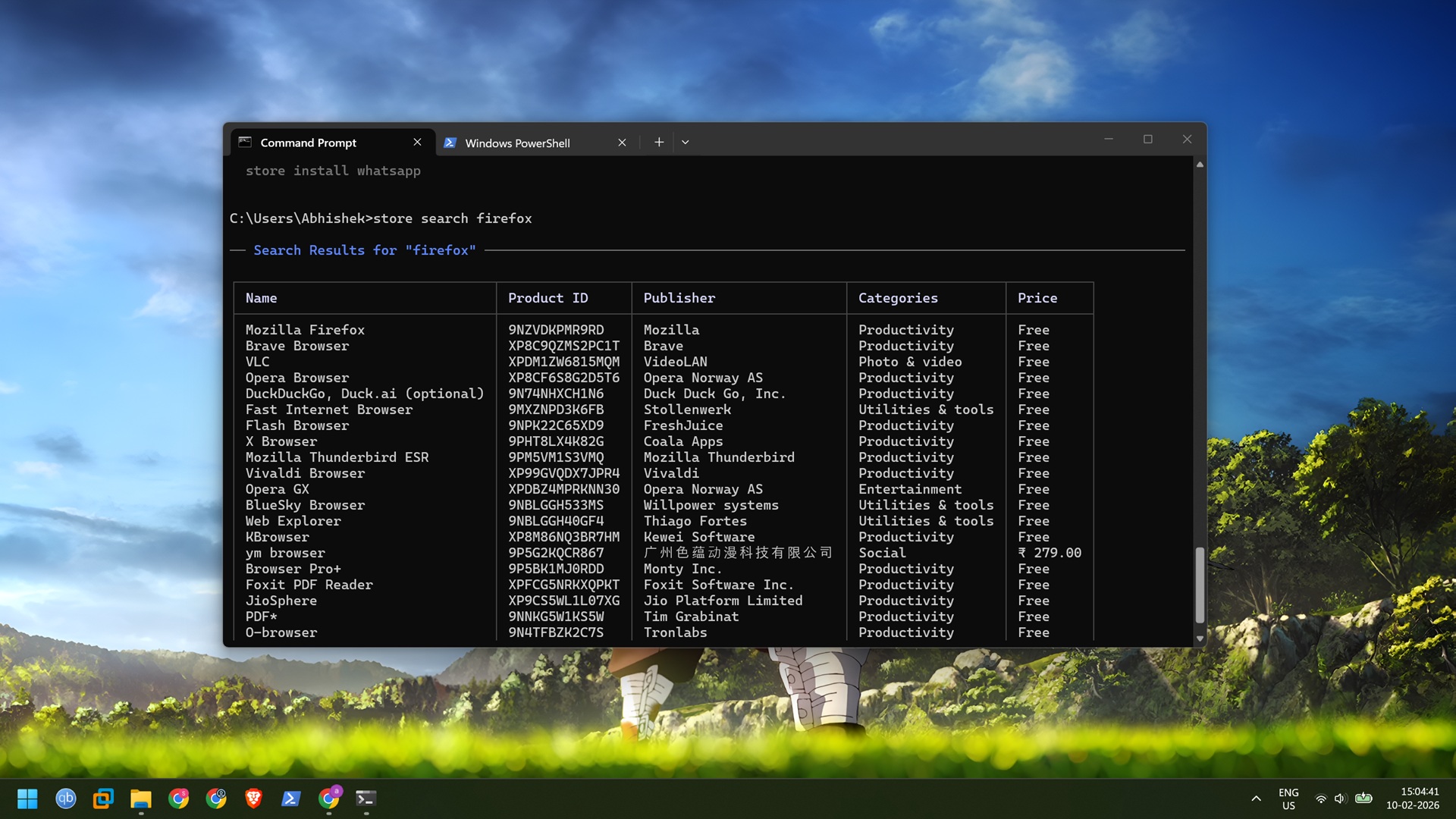Open Wi-Fi network tray icon
The width and height of the screenshot is (1456, 819).
pos(1320,799)
